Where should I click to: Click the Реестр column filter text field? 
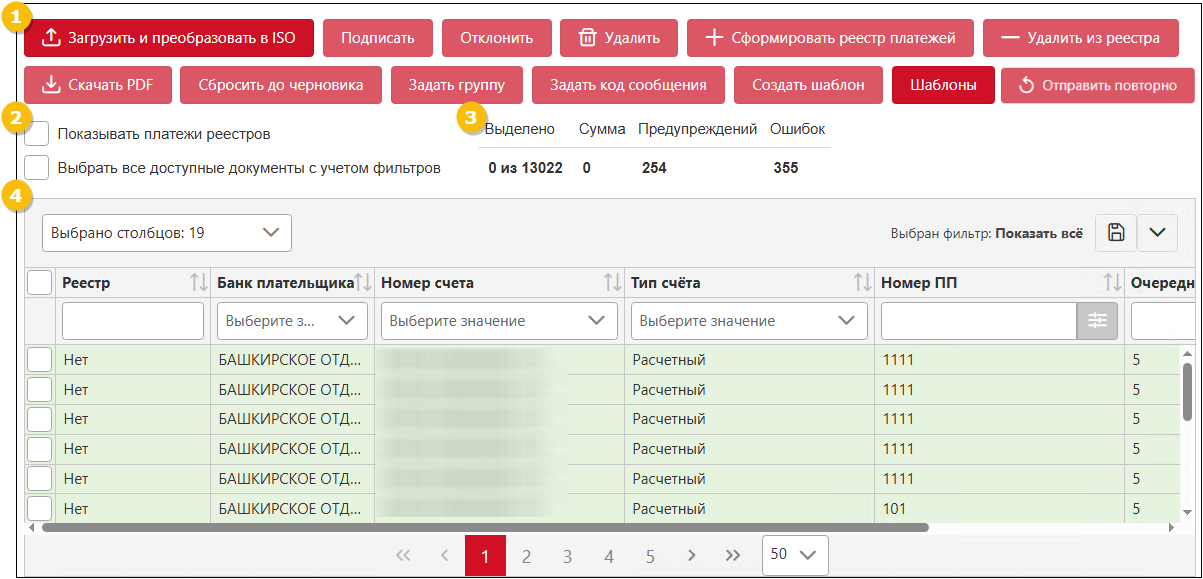pyautogui.click(x=133, y=321)
